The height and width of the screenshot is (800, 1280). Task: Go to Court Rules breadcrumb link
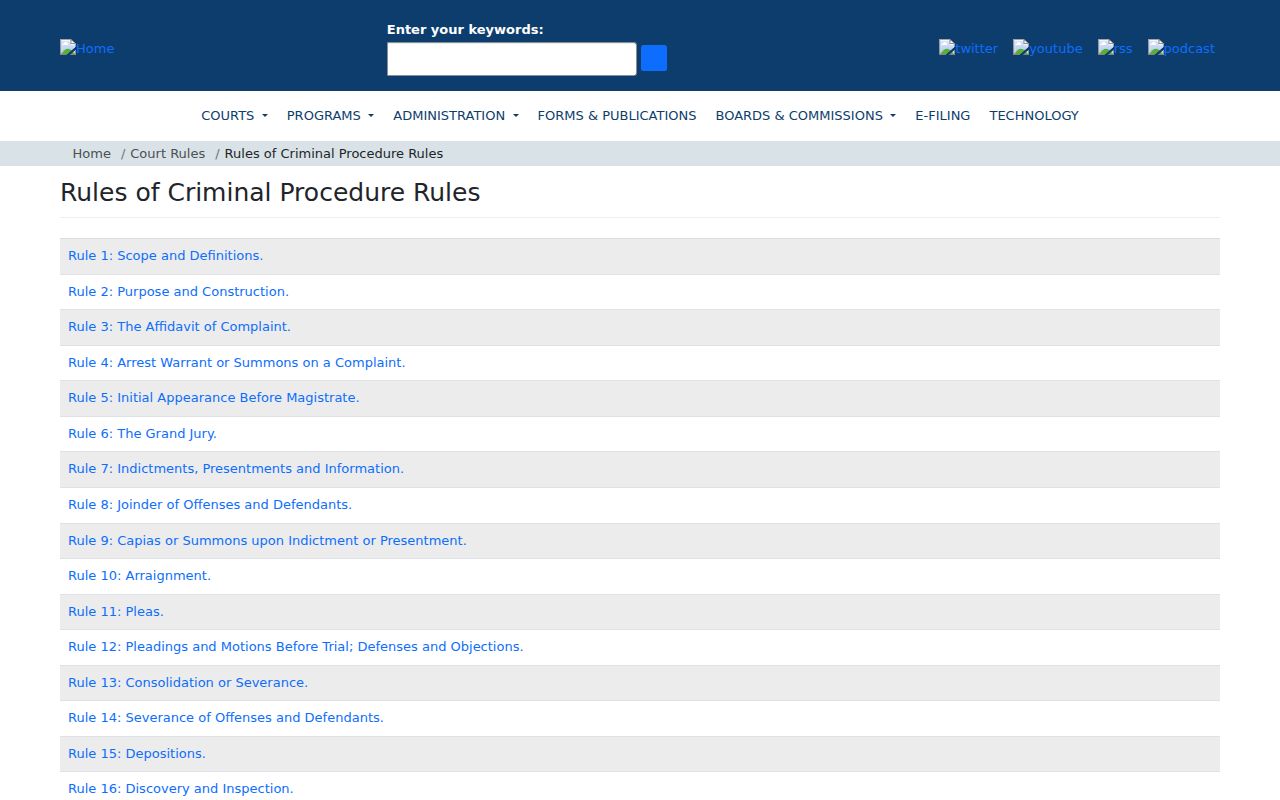[x=168, y=153]
